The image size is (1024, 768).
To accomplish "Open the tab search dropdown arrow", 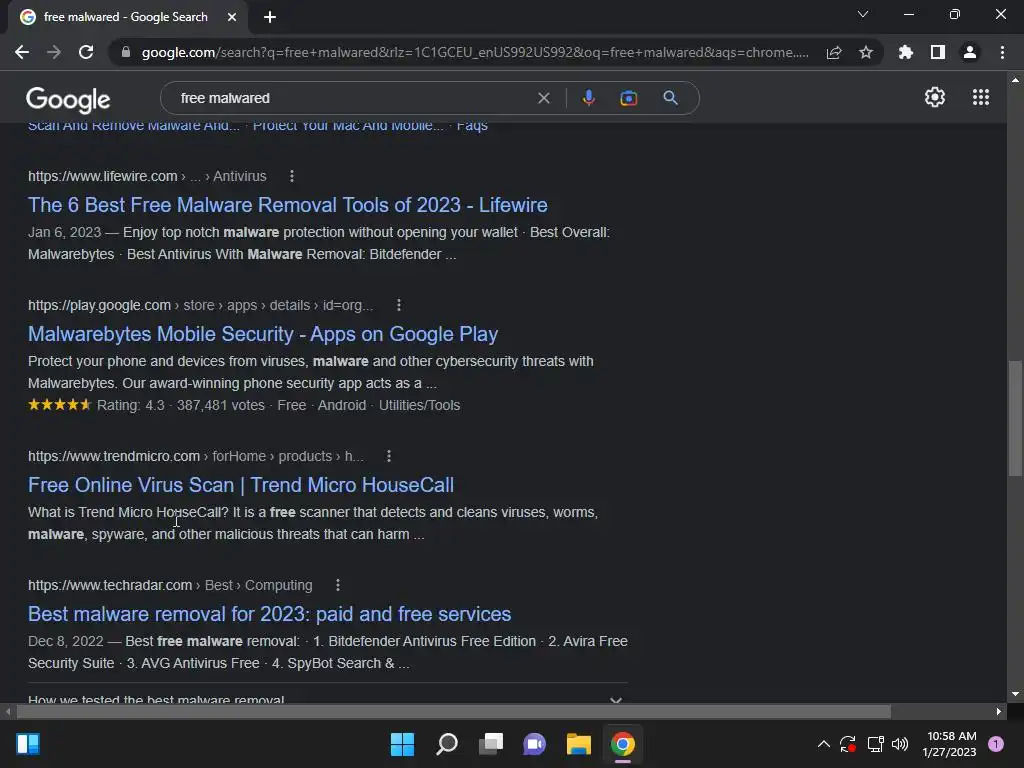I will (x=863, y=14).
